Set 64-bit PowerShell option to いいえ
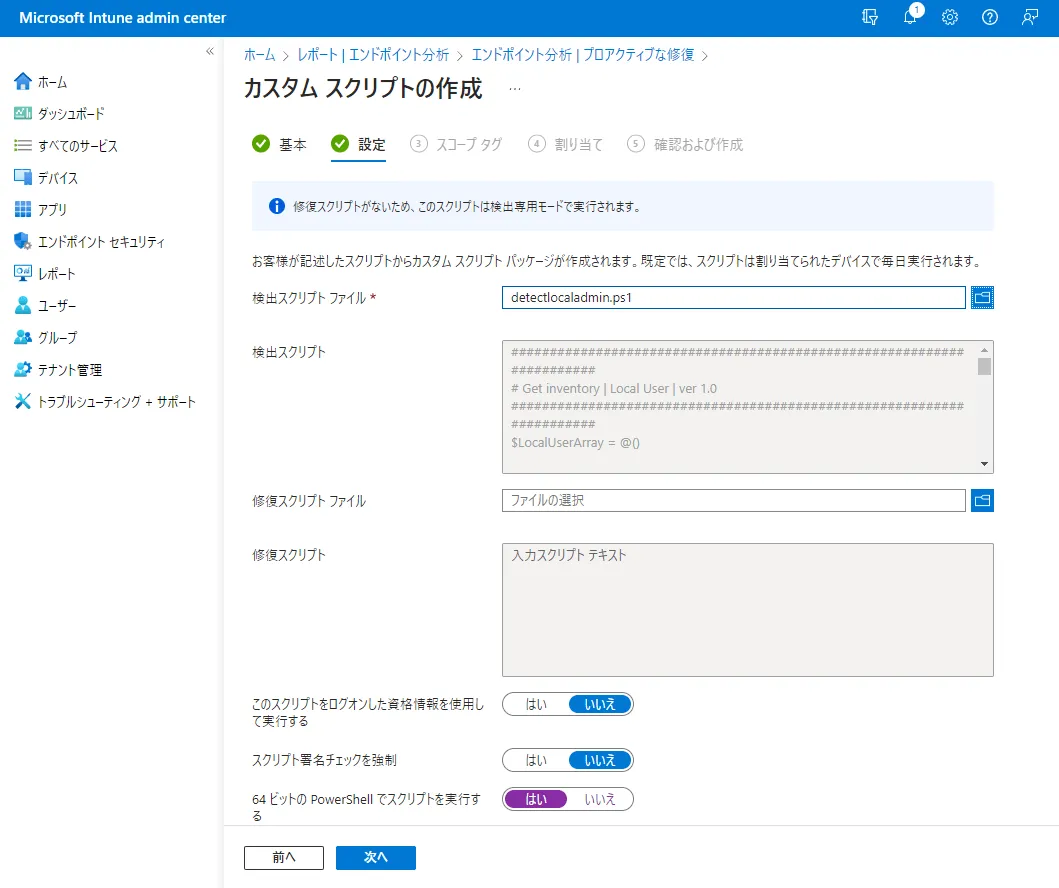The width and height of the screenshot is (1059, 888). 600,799
